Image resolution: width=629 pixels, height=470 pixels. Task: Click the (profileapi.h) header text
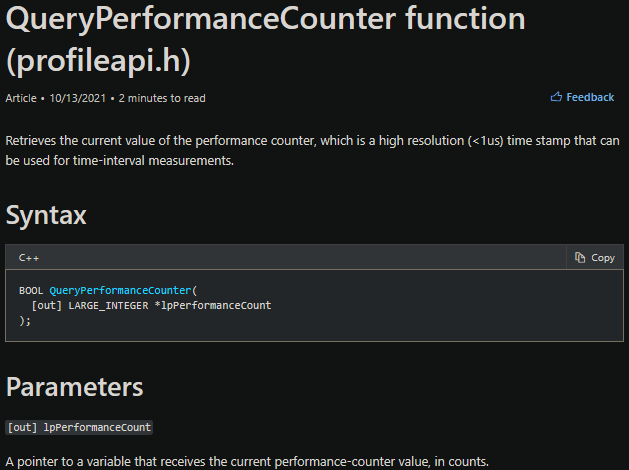[99, 59]
